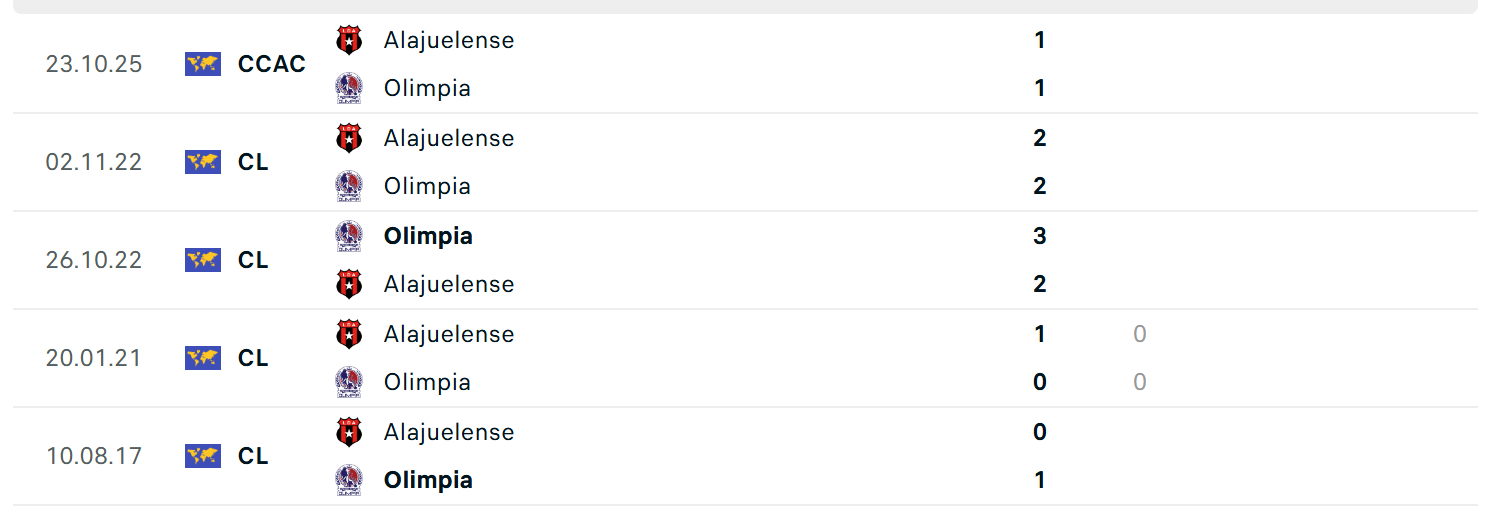1498x511 pixels.
Task: Click Alajuelense crest in the 26.10.22 match
Action: click(349, 284)
